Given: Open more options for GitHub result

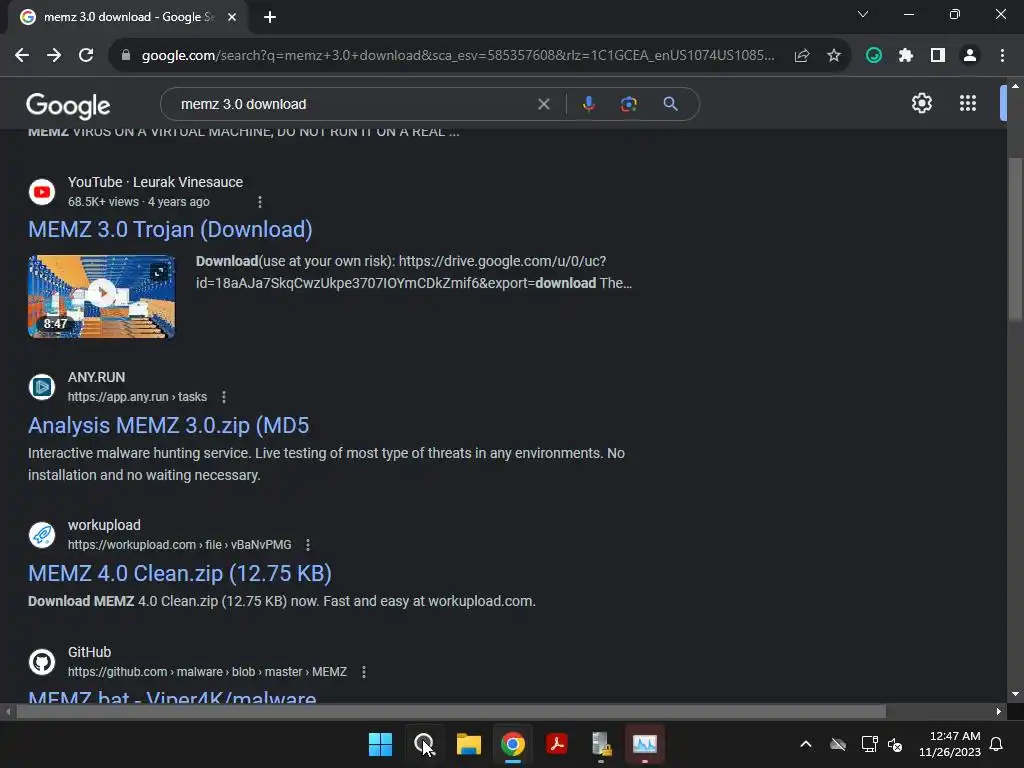Looking at the screenshot, I should pyautogui.click(x=364, y=672).
